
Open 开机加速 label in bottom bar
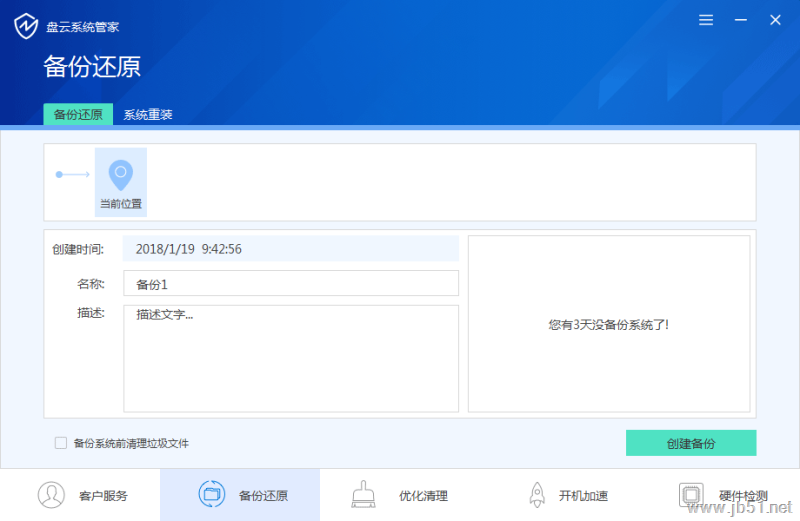pyautogui.click(x=583, y=495)
